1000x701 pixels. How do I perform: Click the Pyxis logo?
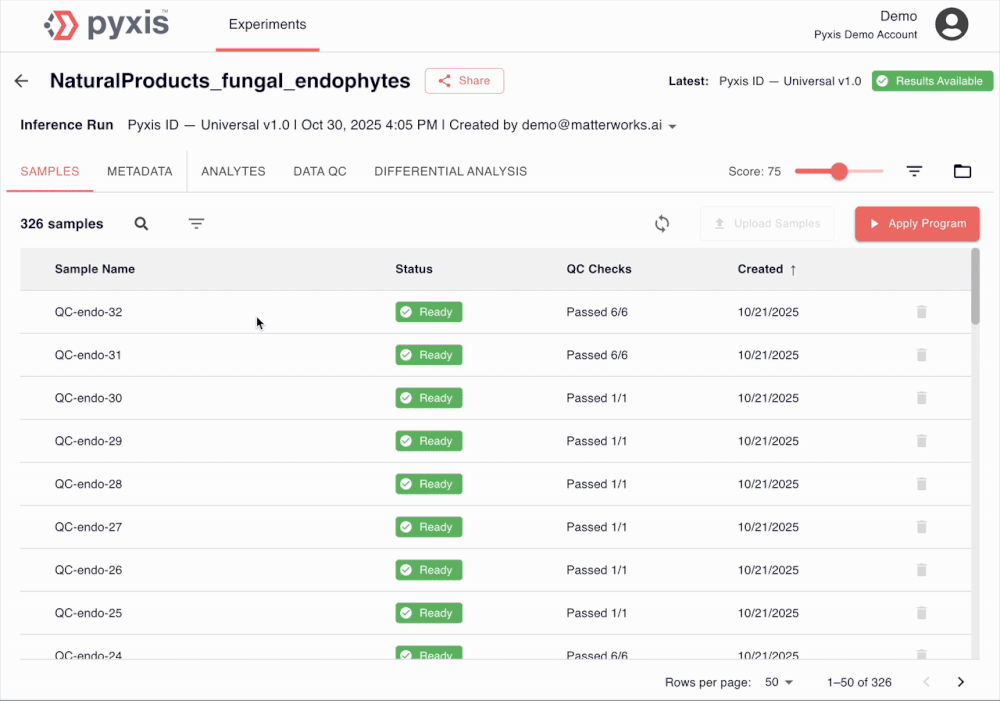[x=105, y=25]
